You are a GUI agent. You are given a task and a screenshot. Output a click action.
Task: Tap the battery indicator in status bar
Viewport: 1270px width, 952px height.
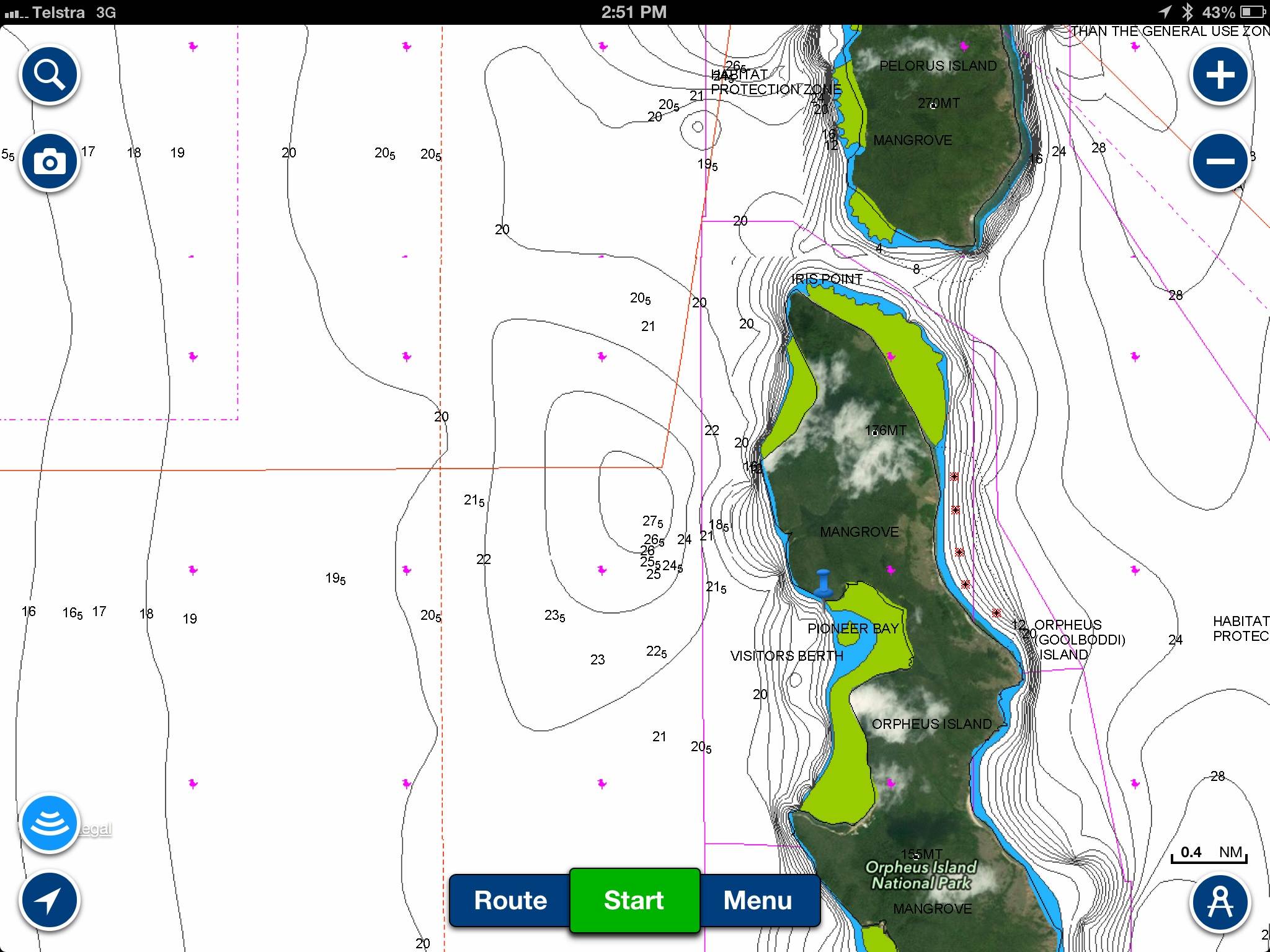click(x=1253, y=12)
